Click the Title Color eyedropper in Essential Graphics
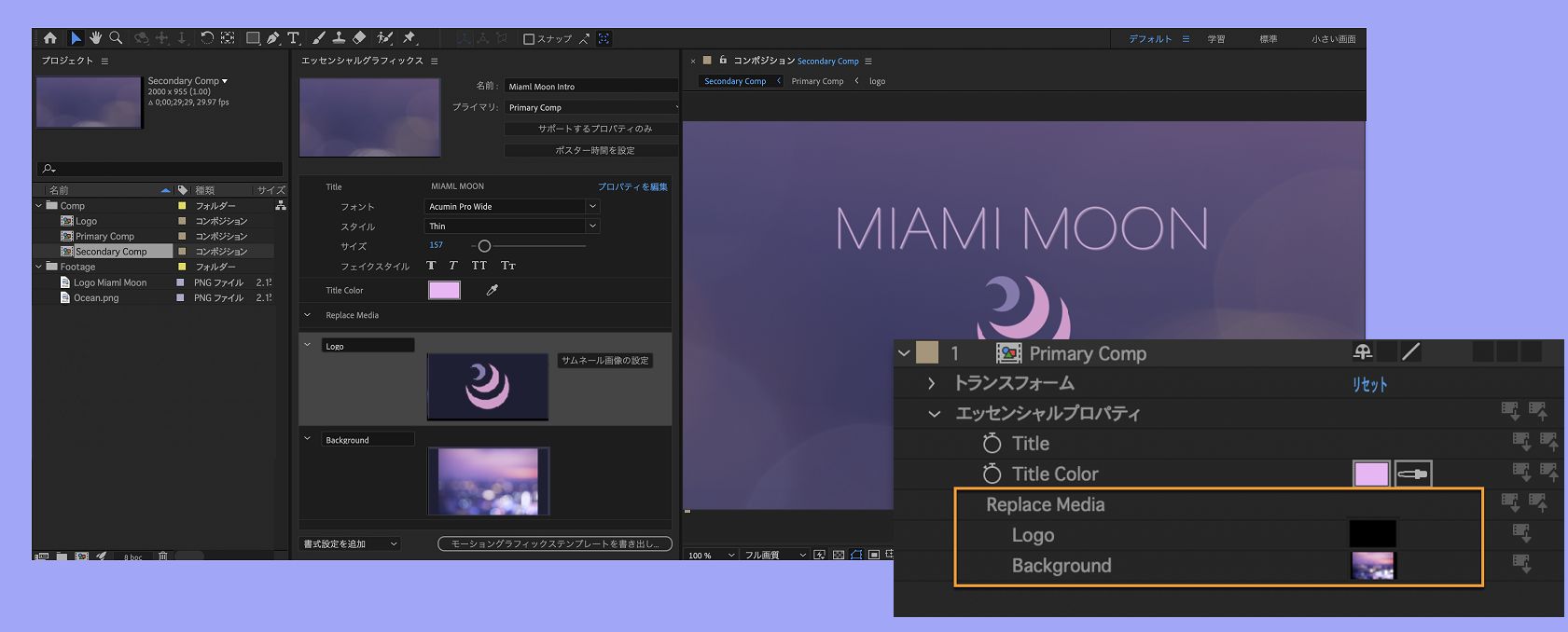 click(492, 290)
